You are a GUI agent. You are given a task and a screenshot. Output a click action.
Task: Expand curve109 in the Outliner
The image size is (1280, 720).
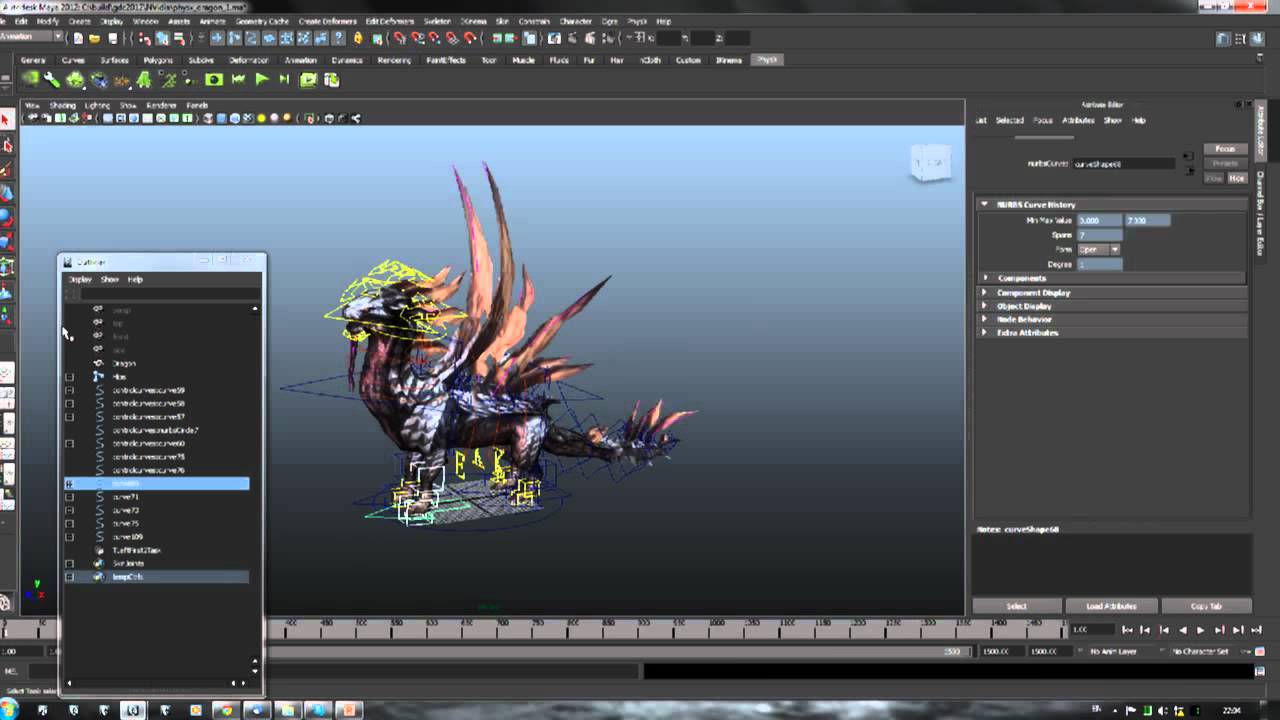pos(69,537)
